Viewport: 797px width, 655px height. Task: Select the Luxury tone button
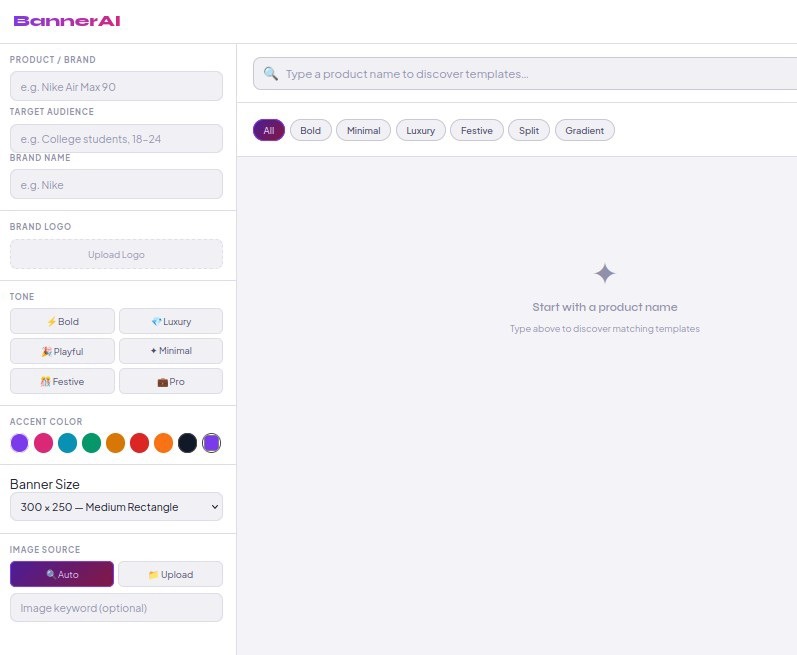click(x=171, y=321)
